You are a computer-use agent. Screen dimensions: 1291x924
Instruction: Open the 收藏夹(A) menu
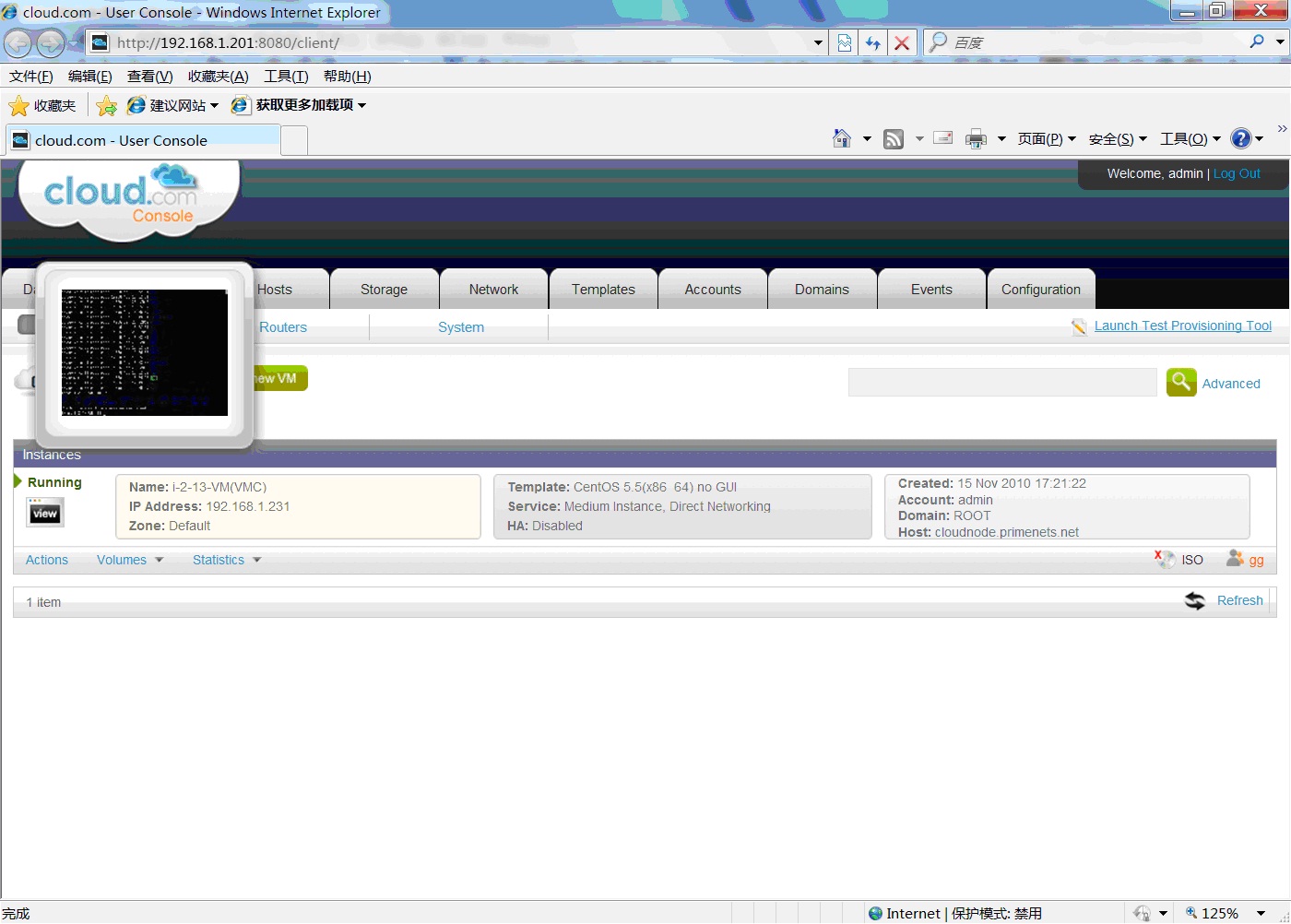[x=219, y=77]
